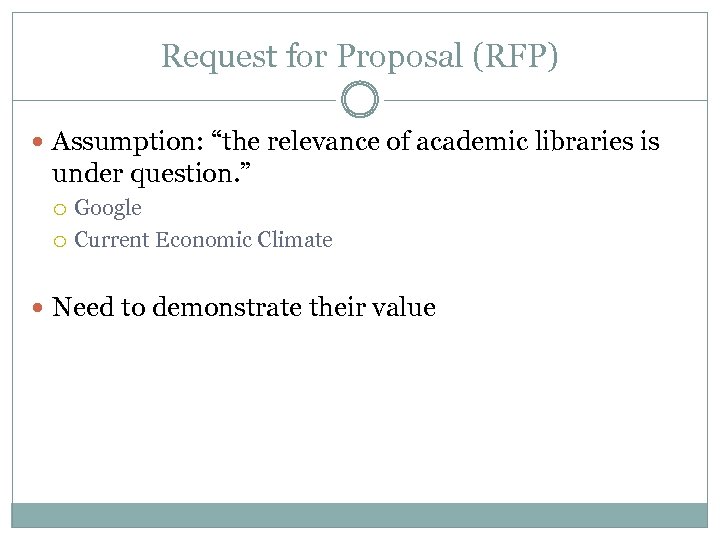The height and width of the screenshot is (540, 720).
Task: Click the divider line right of the circle
Action: coord(545,100)
